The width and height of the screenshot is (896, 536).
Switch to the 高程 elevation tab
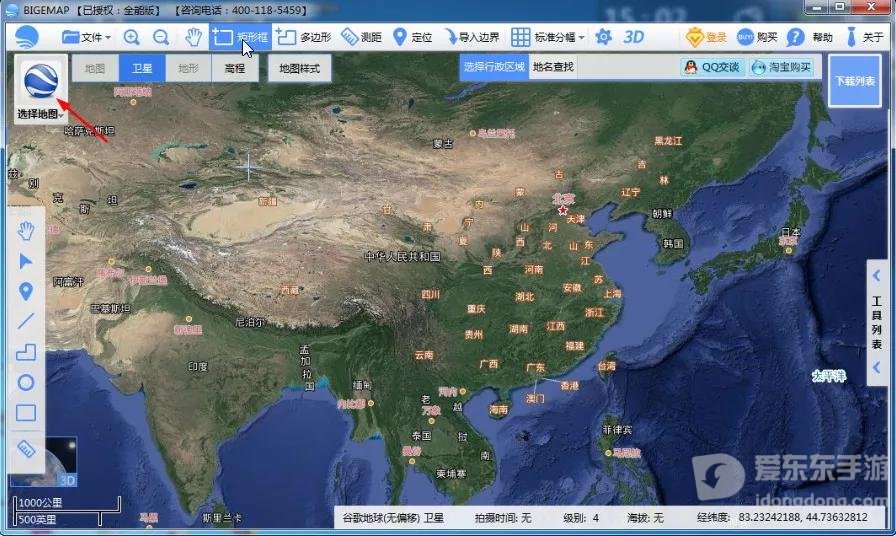coord(235,69)
